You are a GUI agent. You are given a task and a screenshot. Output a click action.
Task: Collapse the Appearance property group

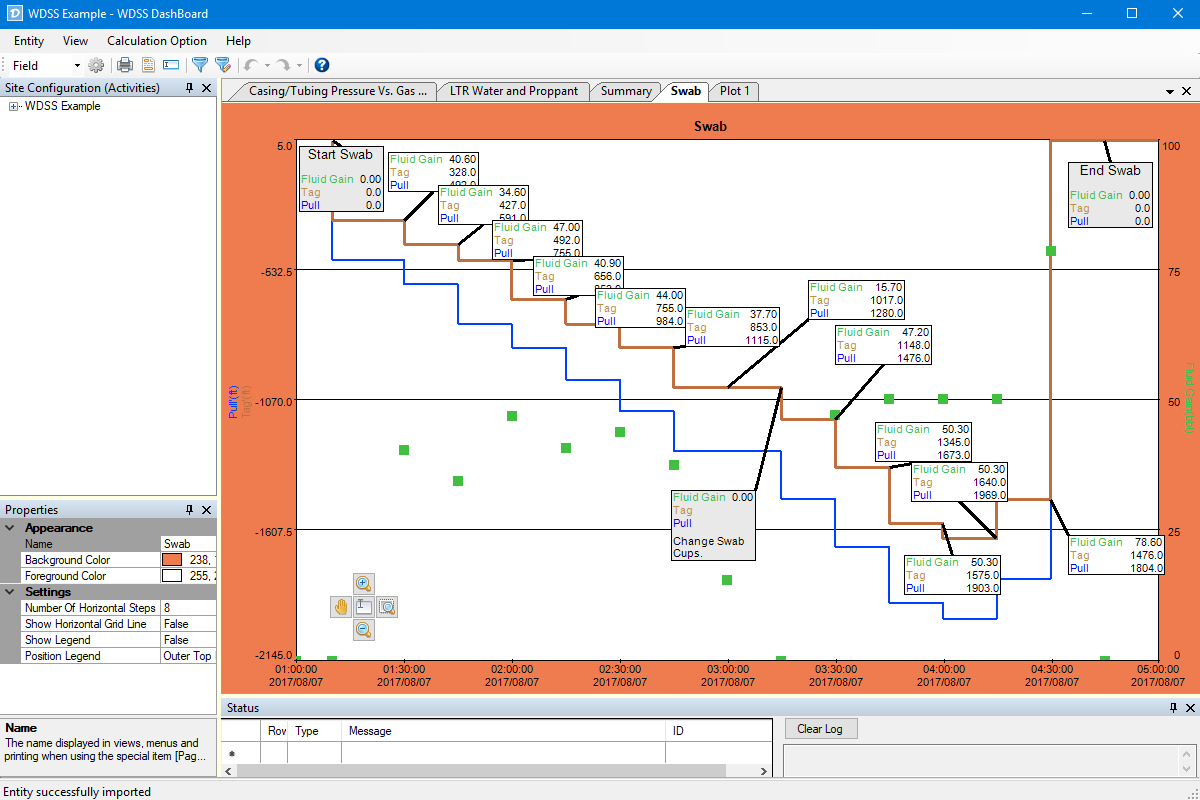(x=10, y=528)
